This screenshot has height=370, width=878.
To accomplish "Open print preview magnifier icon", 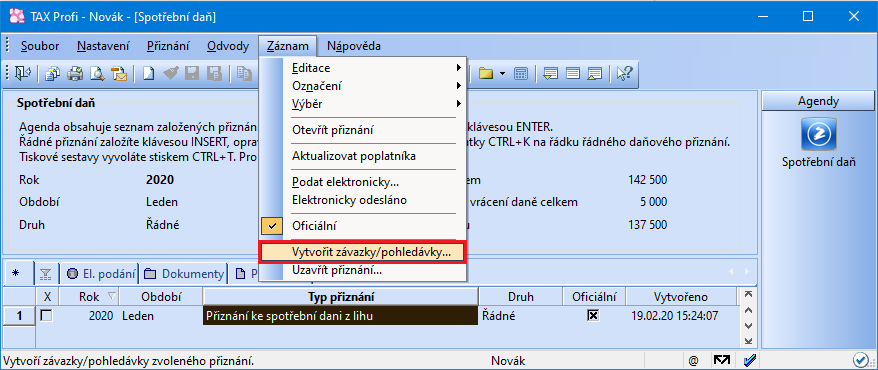I will click(97, 73).
